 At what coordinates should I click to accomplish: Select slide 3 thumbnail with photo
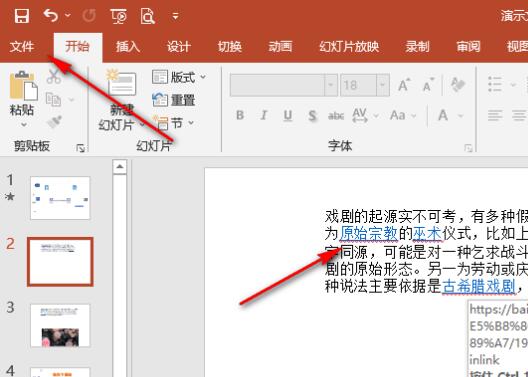coord(60,325)
